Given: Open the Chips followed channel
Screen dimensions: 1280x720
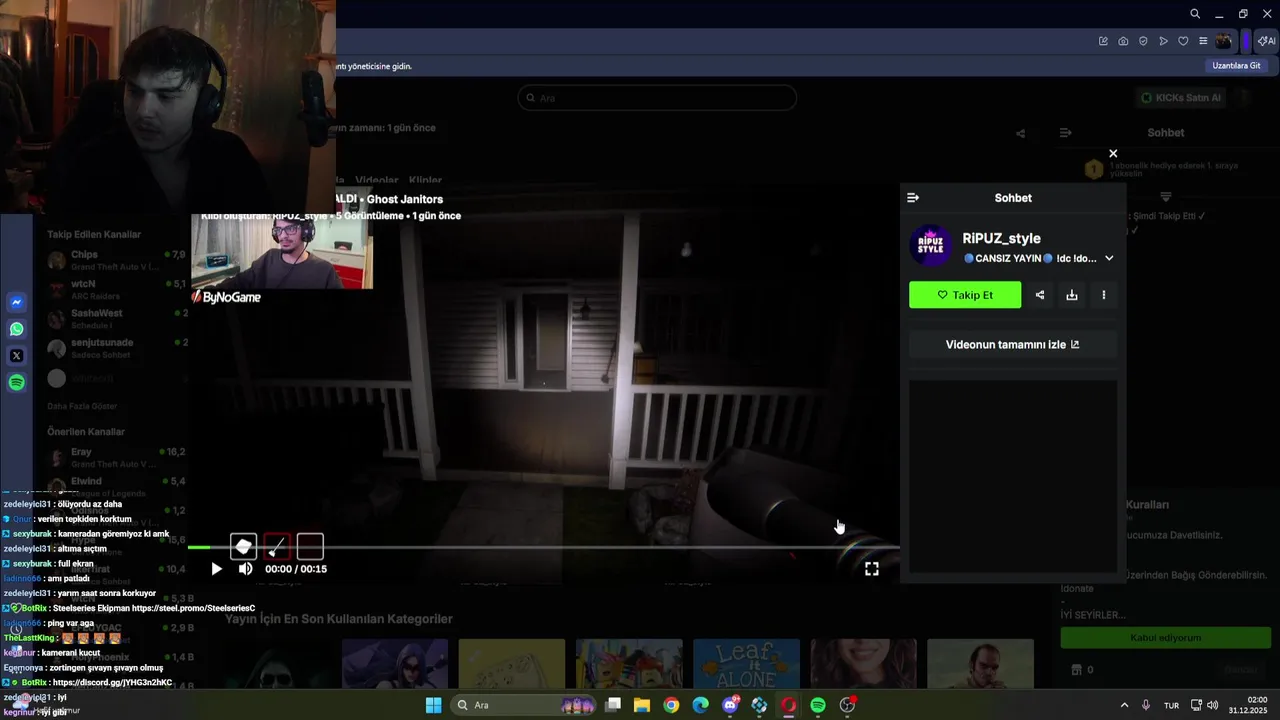Looking at the screenshot, I should click(117, 261).
